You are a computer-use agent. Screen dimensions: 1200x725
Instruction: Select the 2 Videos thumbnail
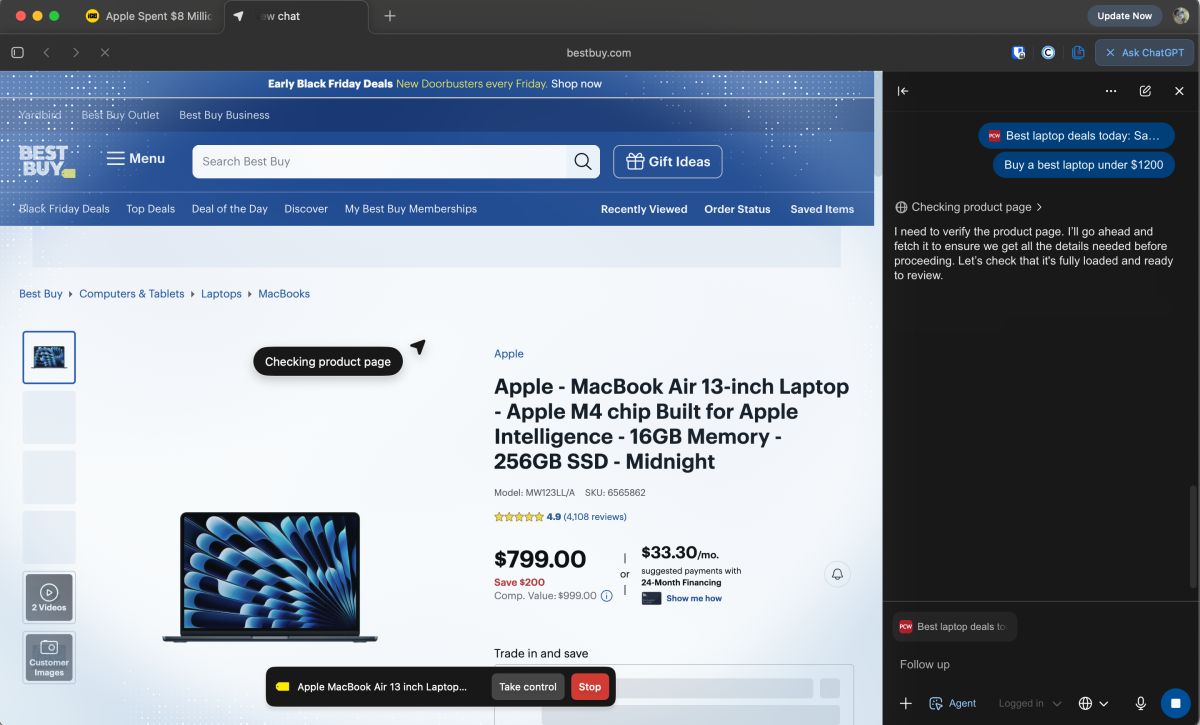point(49,597)
